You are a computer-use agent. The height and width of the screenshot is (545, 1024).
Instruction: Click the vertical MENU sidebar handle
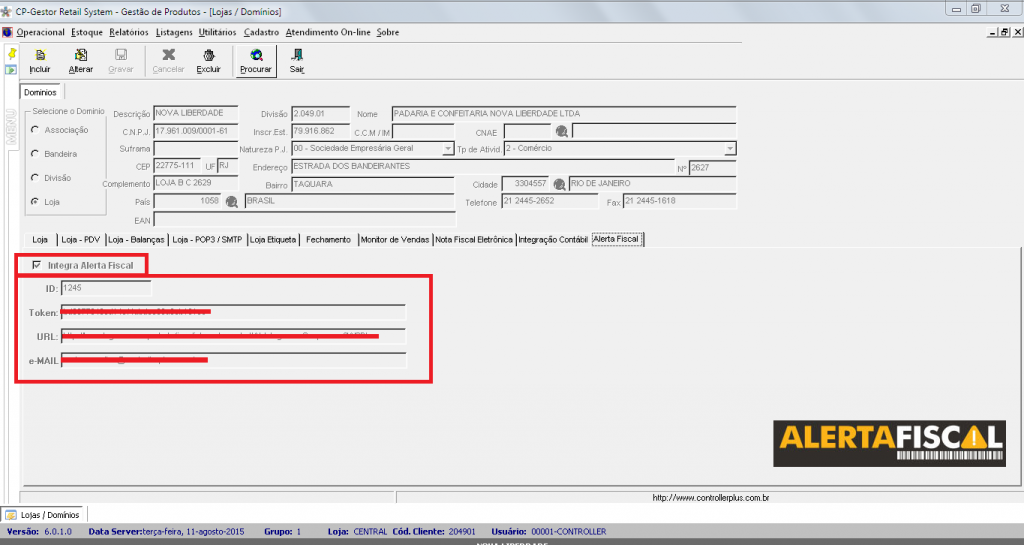pyautogui.click(x=11, y=127)
